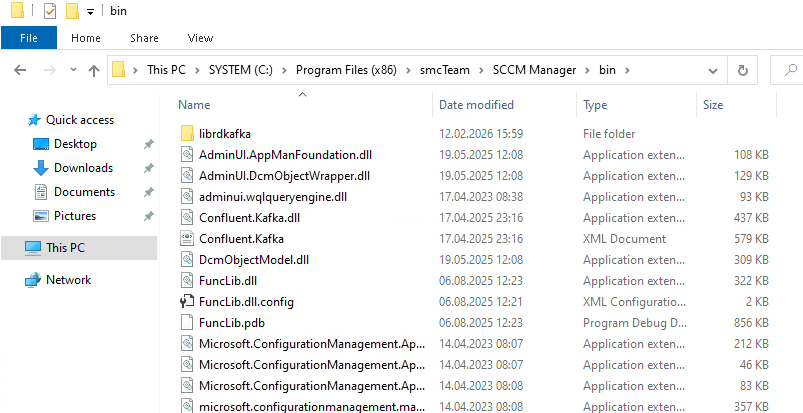
Task: Refresh the bin folder view
Action: point(742,70)
